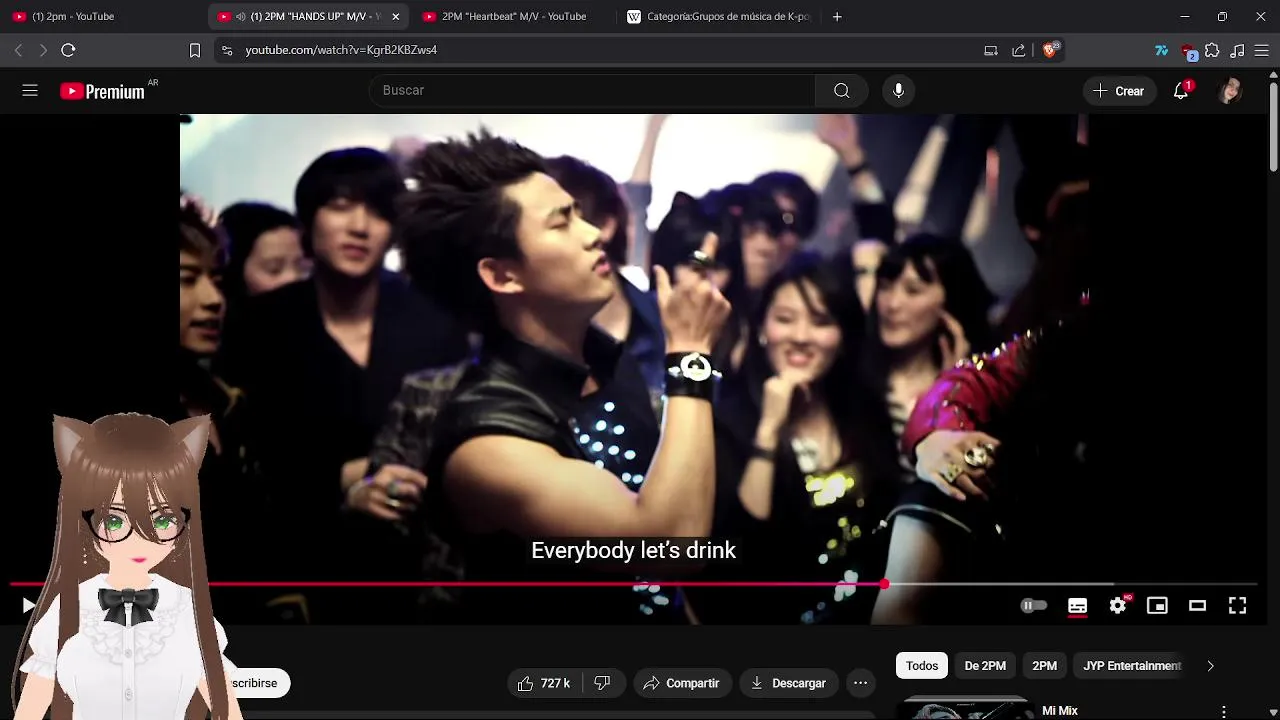Enter fullscreen mode

(1237, 605)
